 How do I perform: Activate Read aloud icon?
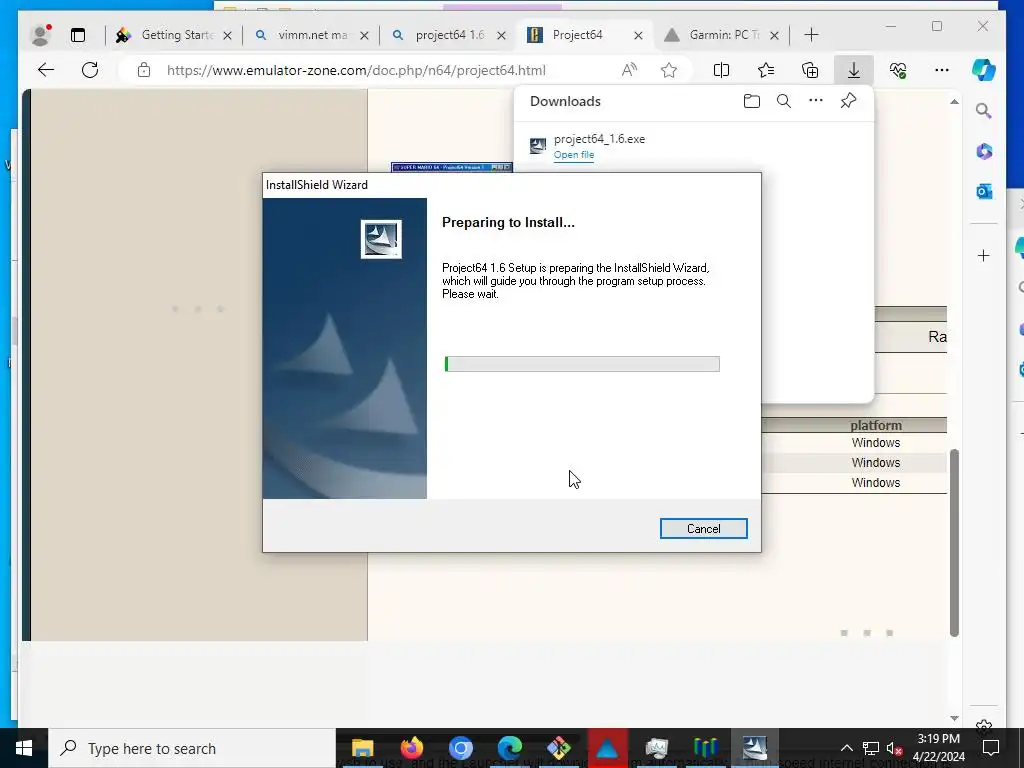tap(629, 70)
